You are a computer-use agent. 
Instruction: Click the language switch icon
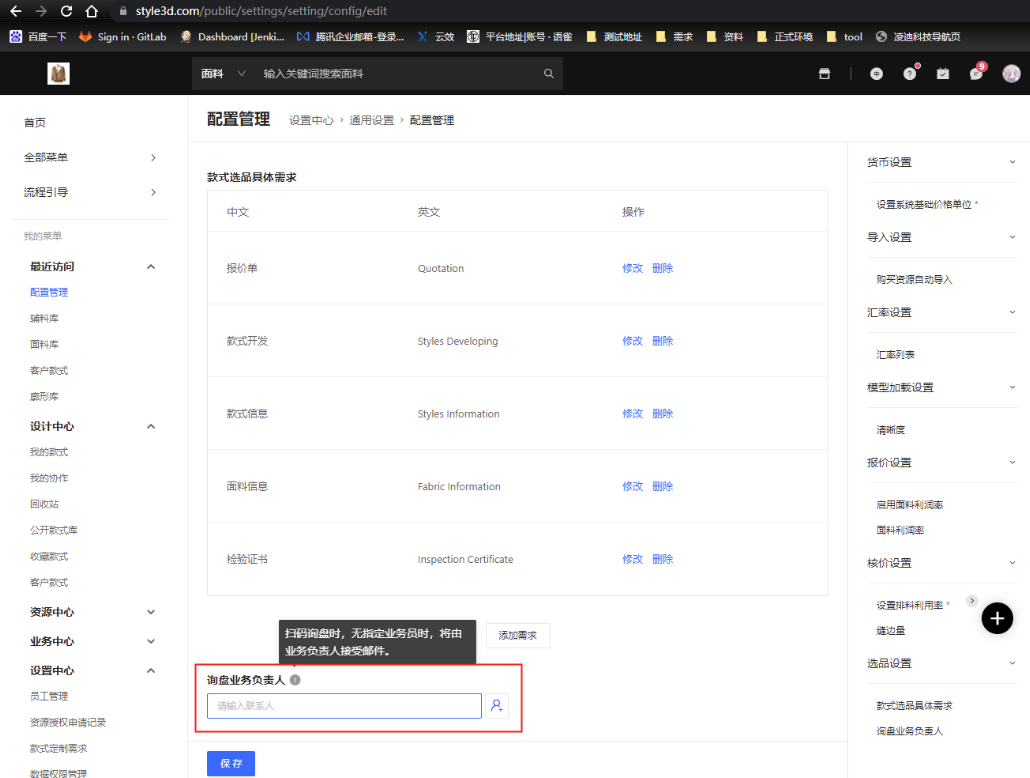pyautogui.click(x=876, y=74)
